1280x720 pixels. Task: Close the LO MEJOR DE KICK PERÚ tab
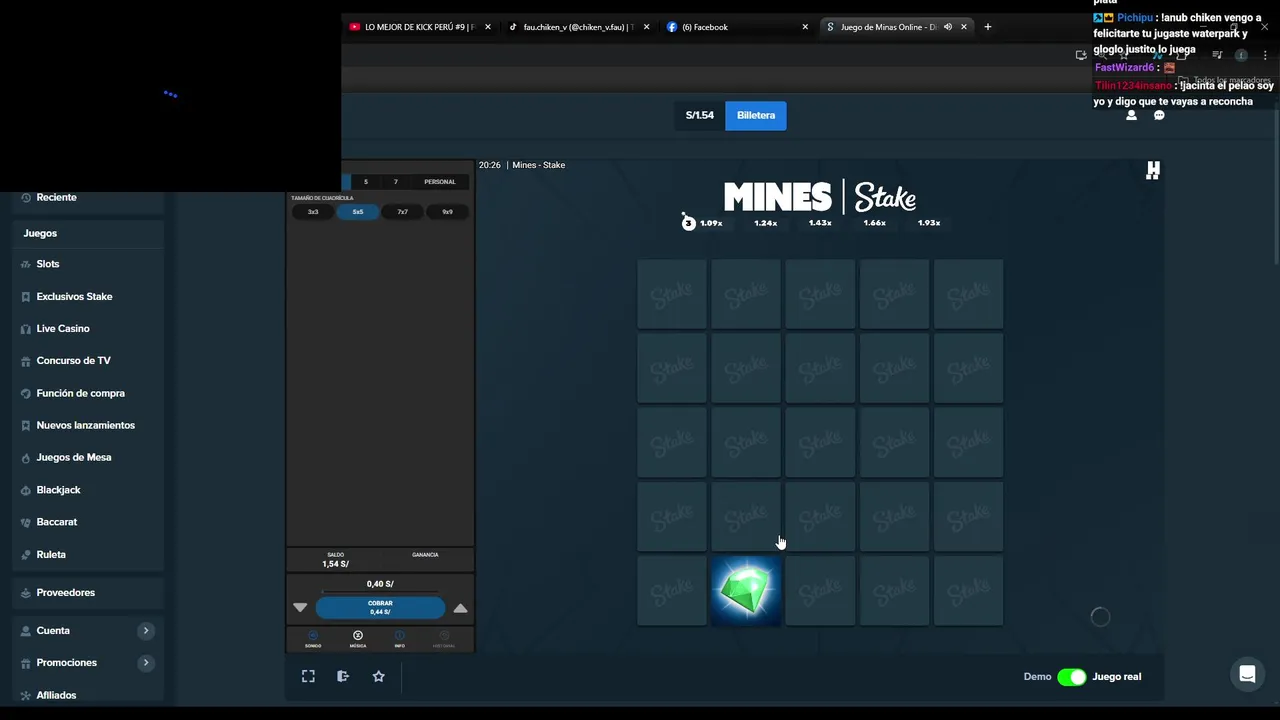pos(488,27)
